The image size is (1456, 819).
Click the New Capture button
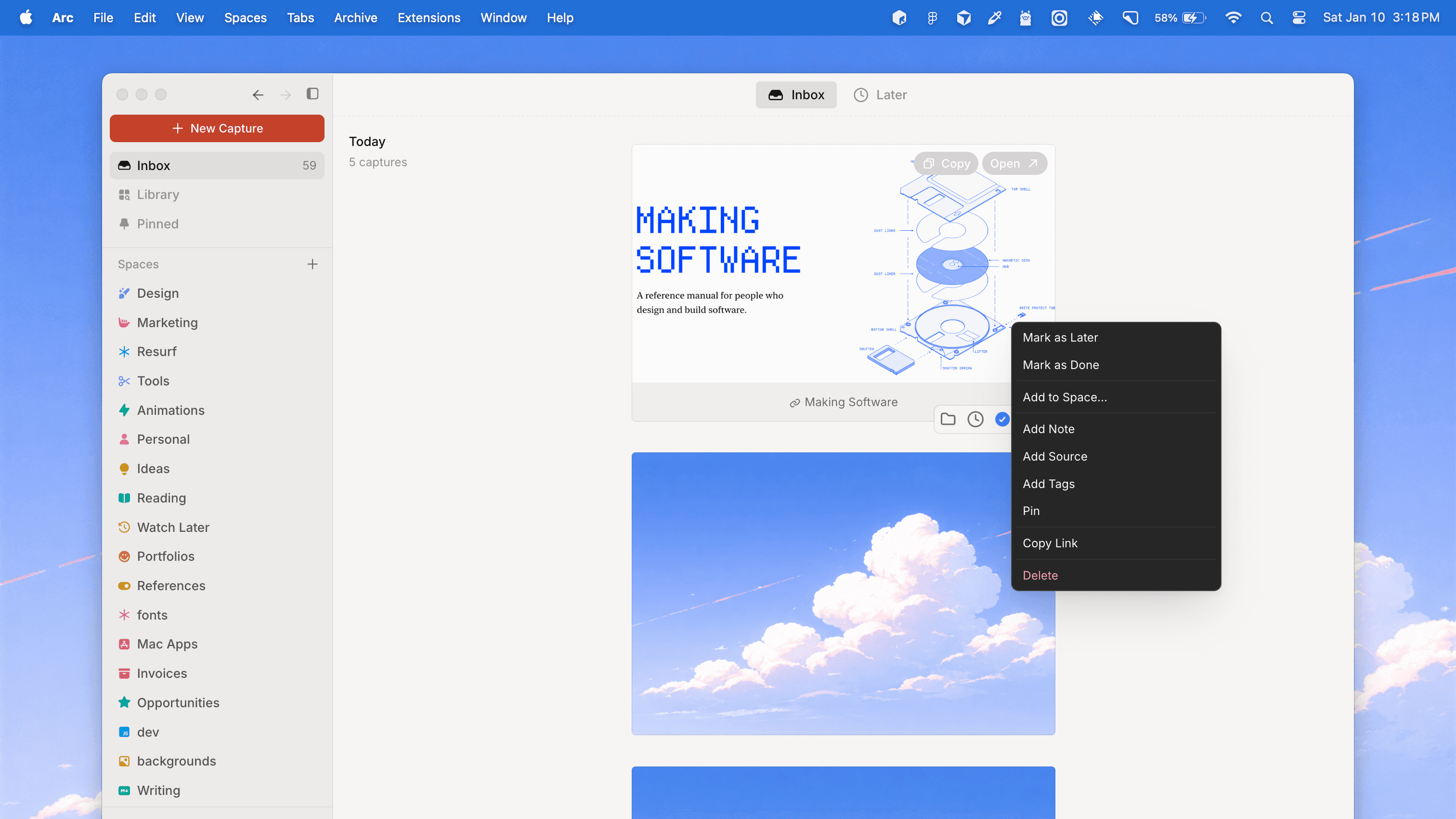pos(217,129)
